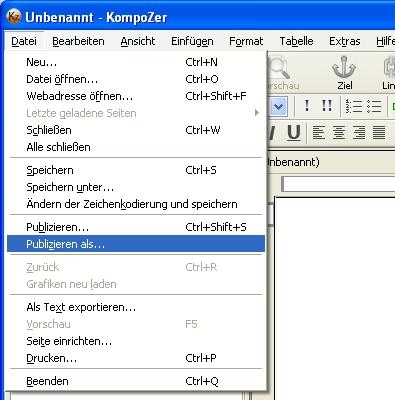Click the (Unbenannt) document tab
Image resolution: width=395 pixels, height=400 pixels.
[x=293, y=162]
